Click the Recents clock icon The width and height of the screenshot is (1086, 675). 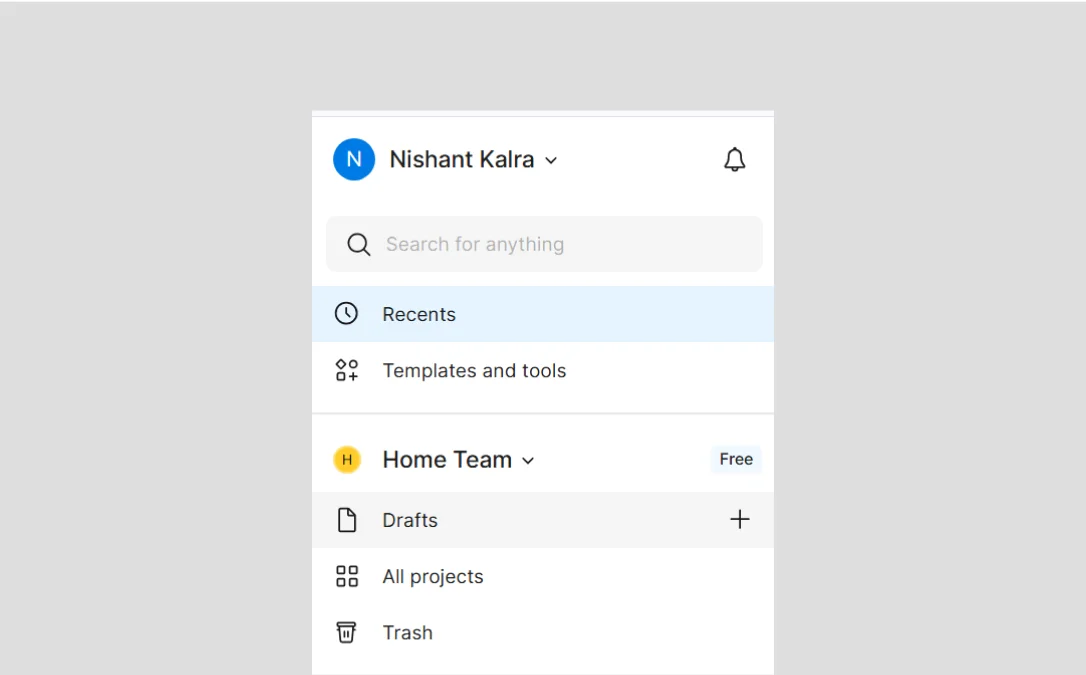[346, 313]
